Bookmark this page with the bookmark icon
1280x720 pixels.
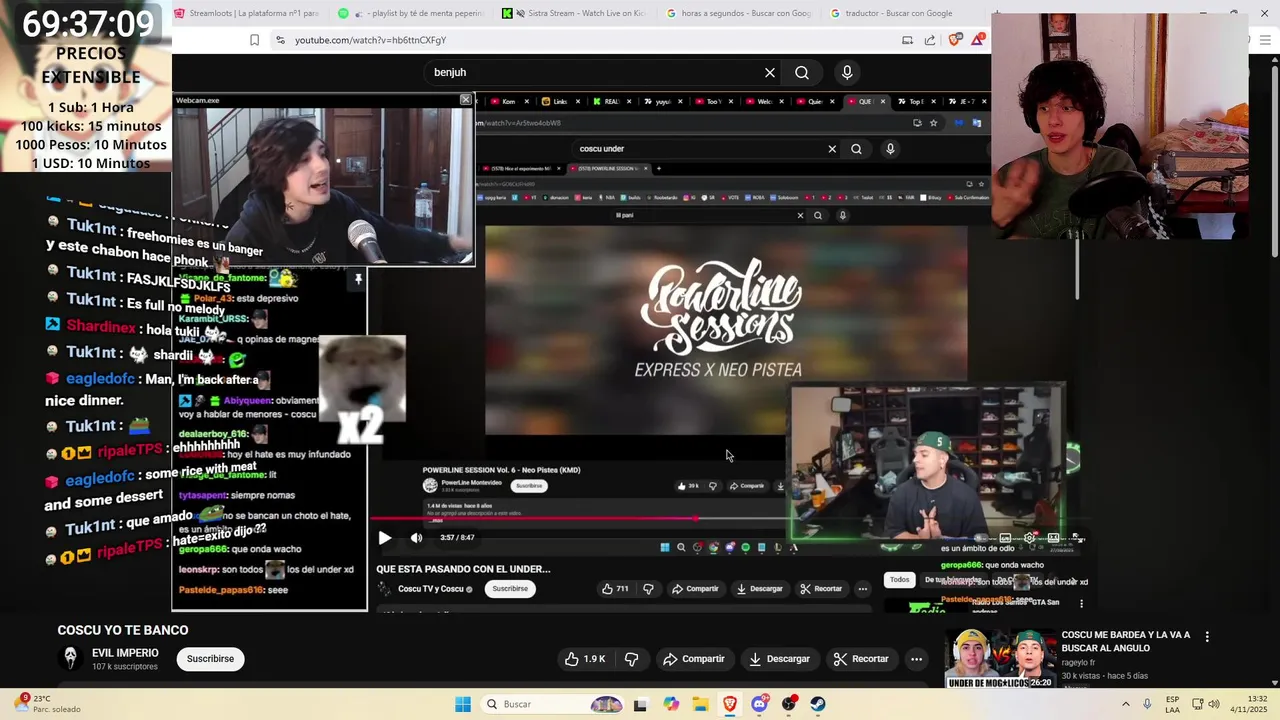click(254, 40)
